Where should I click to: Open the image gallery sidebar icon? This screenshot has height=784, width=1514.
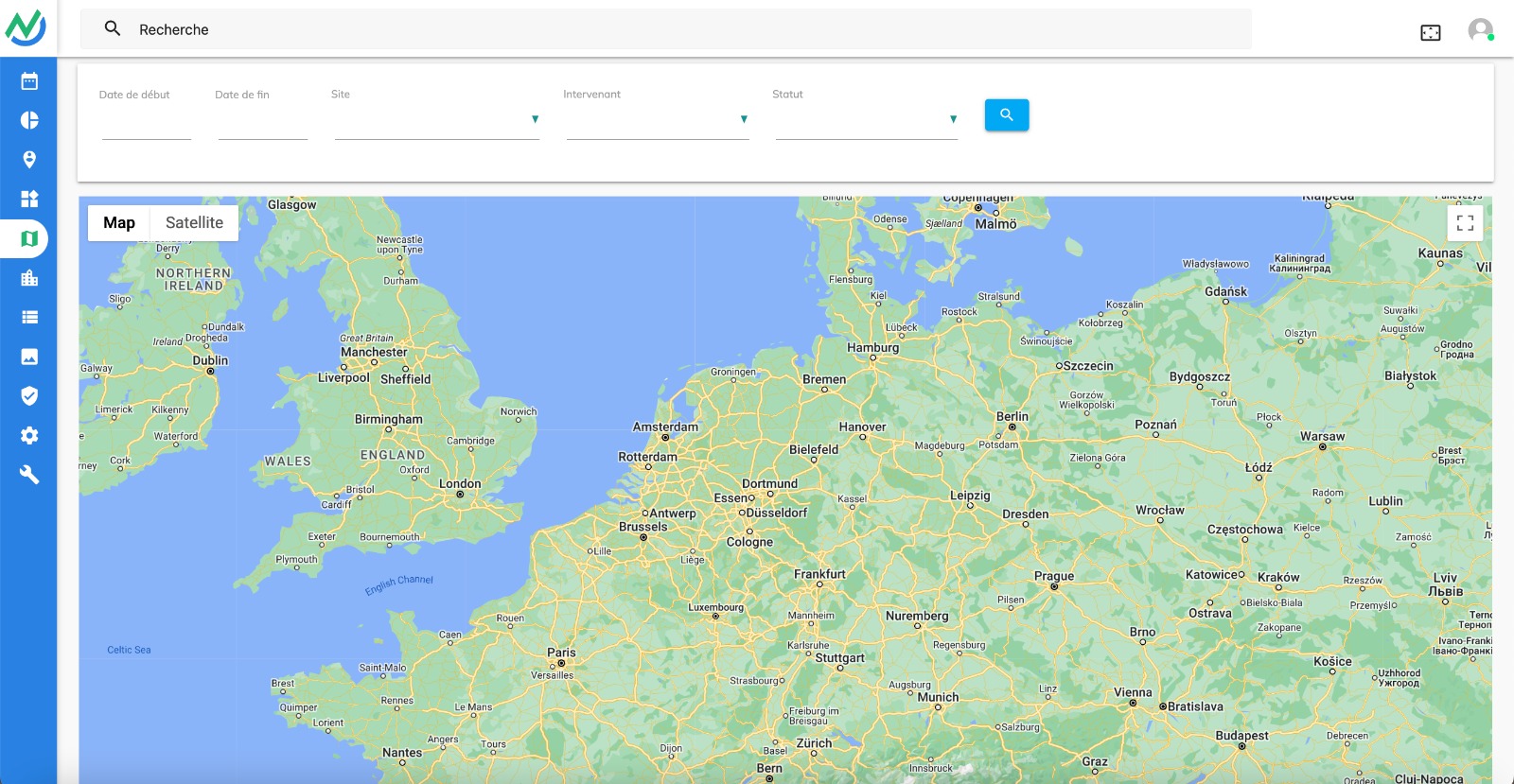(29, 357)
